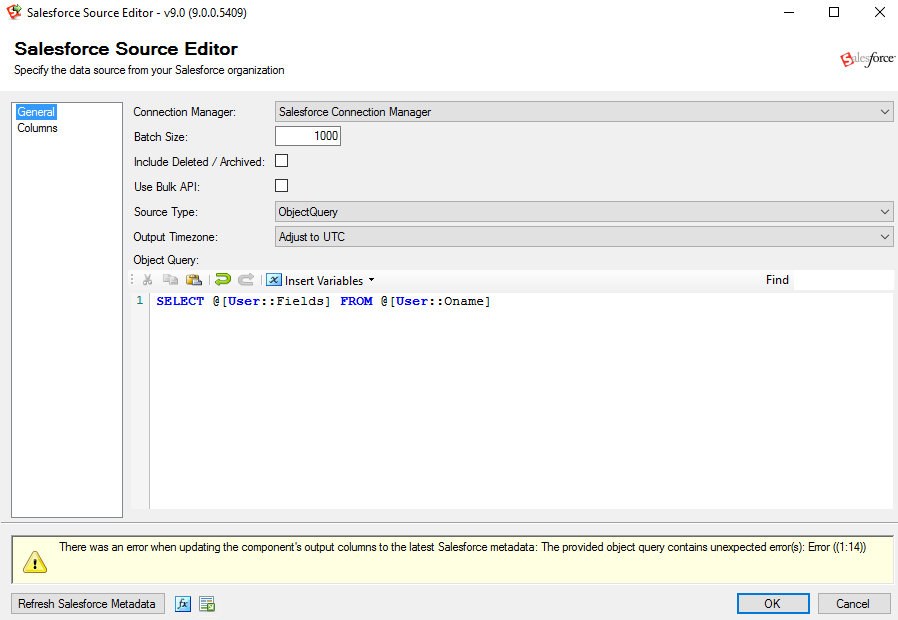The width and height of the screenshot is (898, 620).
Task: Click the Copy icon in query toolbar
Action: [170, 280]
